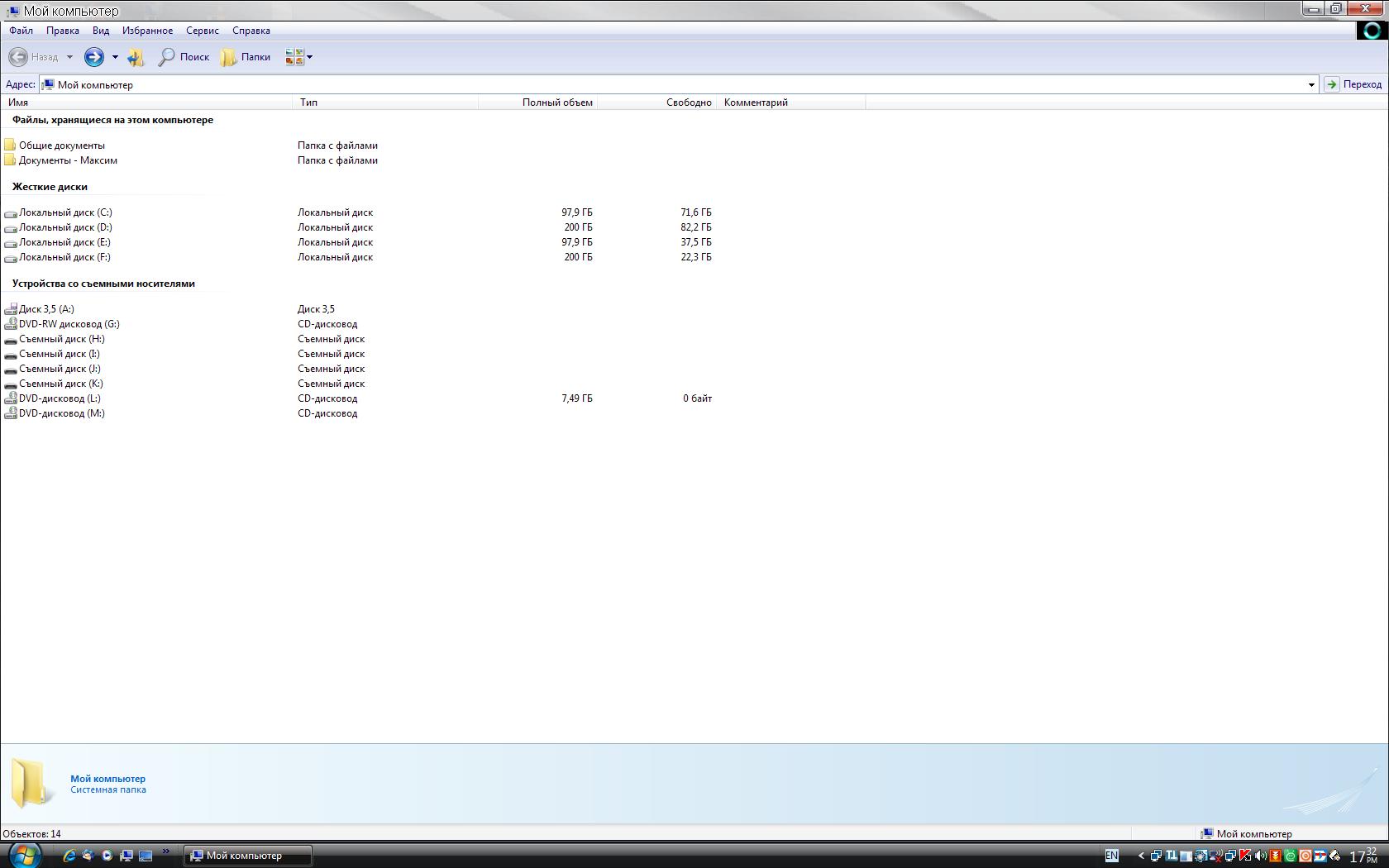Click the blue Forward arrow button
Viewport: 1389px width, 868px height.
point(94,57)
